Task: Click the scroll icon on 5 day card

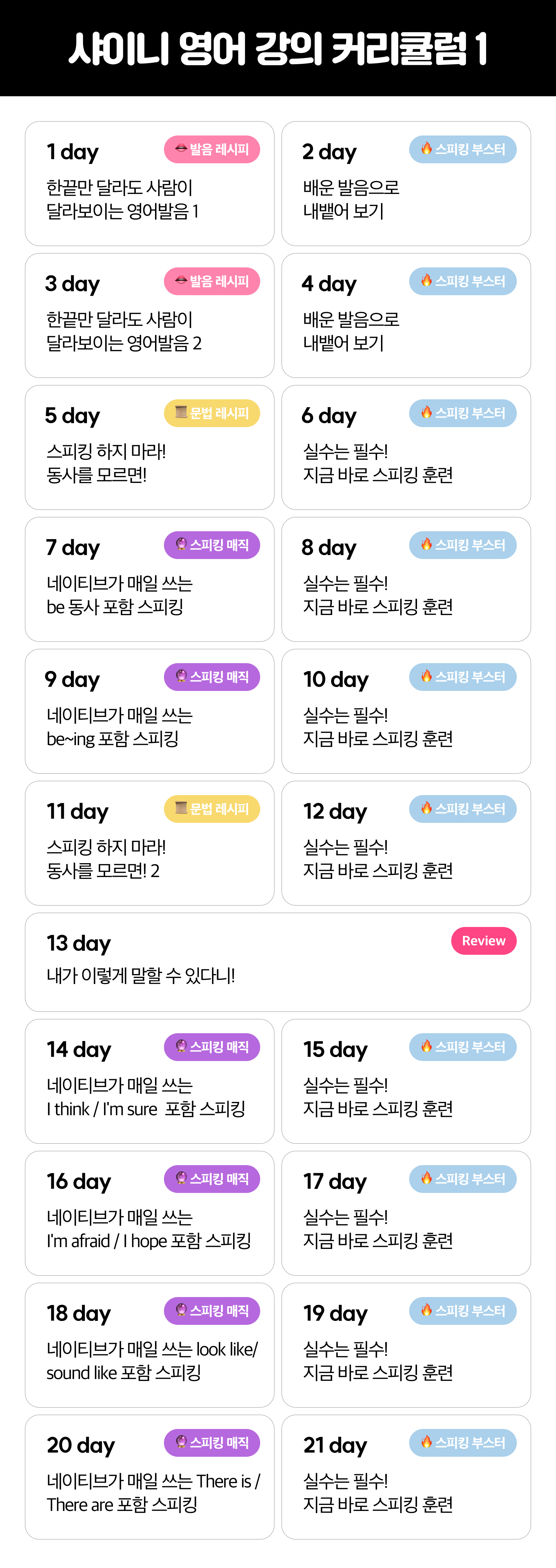Action: pos(181,412)
